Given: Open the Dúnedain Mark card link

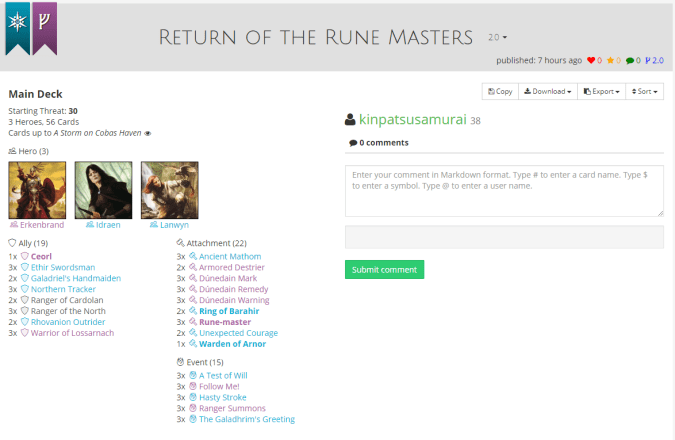Looking at the screenshot, I should [x=228, y=279].
